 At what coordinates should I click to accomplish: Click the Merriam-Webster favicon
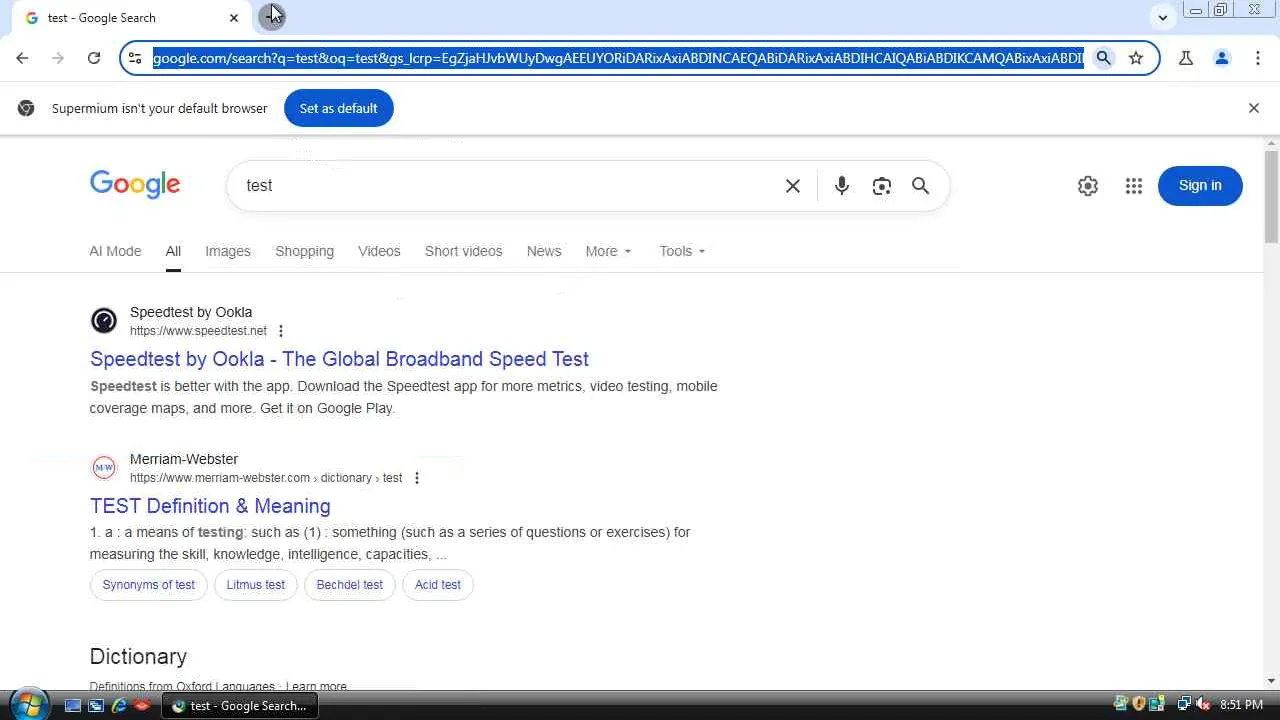click(104, 467)
